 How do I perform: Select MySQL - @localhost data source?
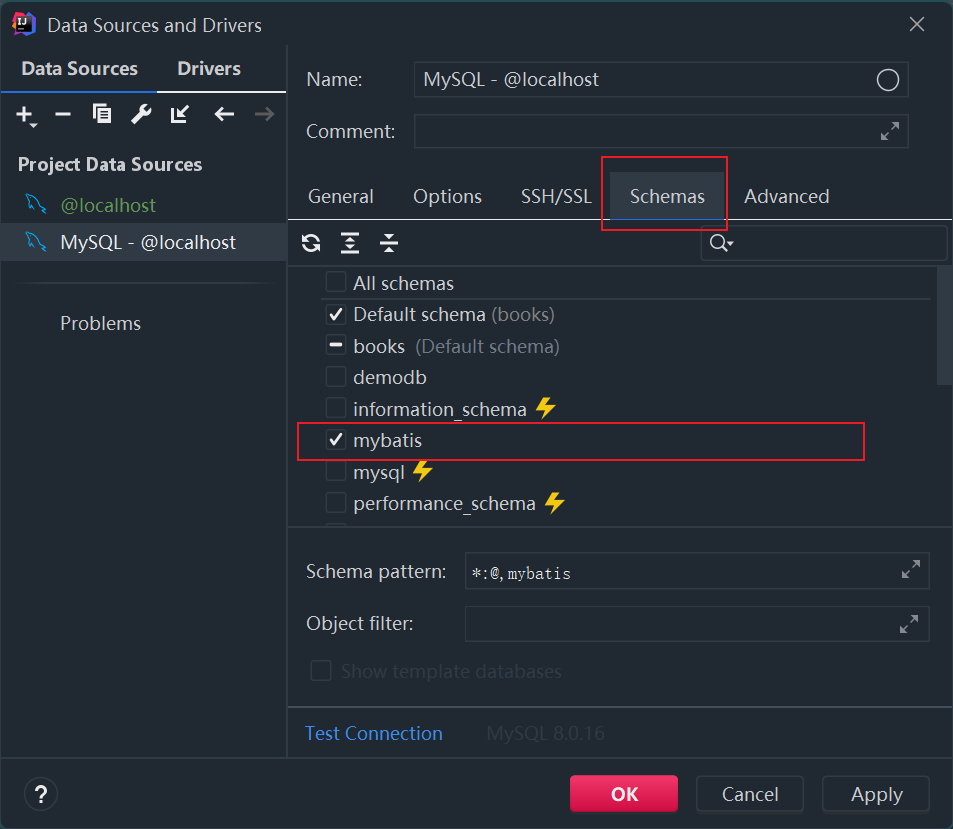point(143,242)
